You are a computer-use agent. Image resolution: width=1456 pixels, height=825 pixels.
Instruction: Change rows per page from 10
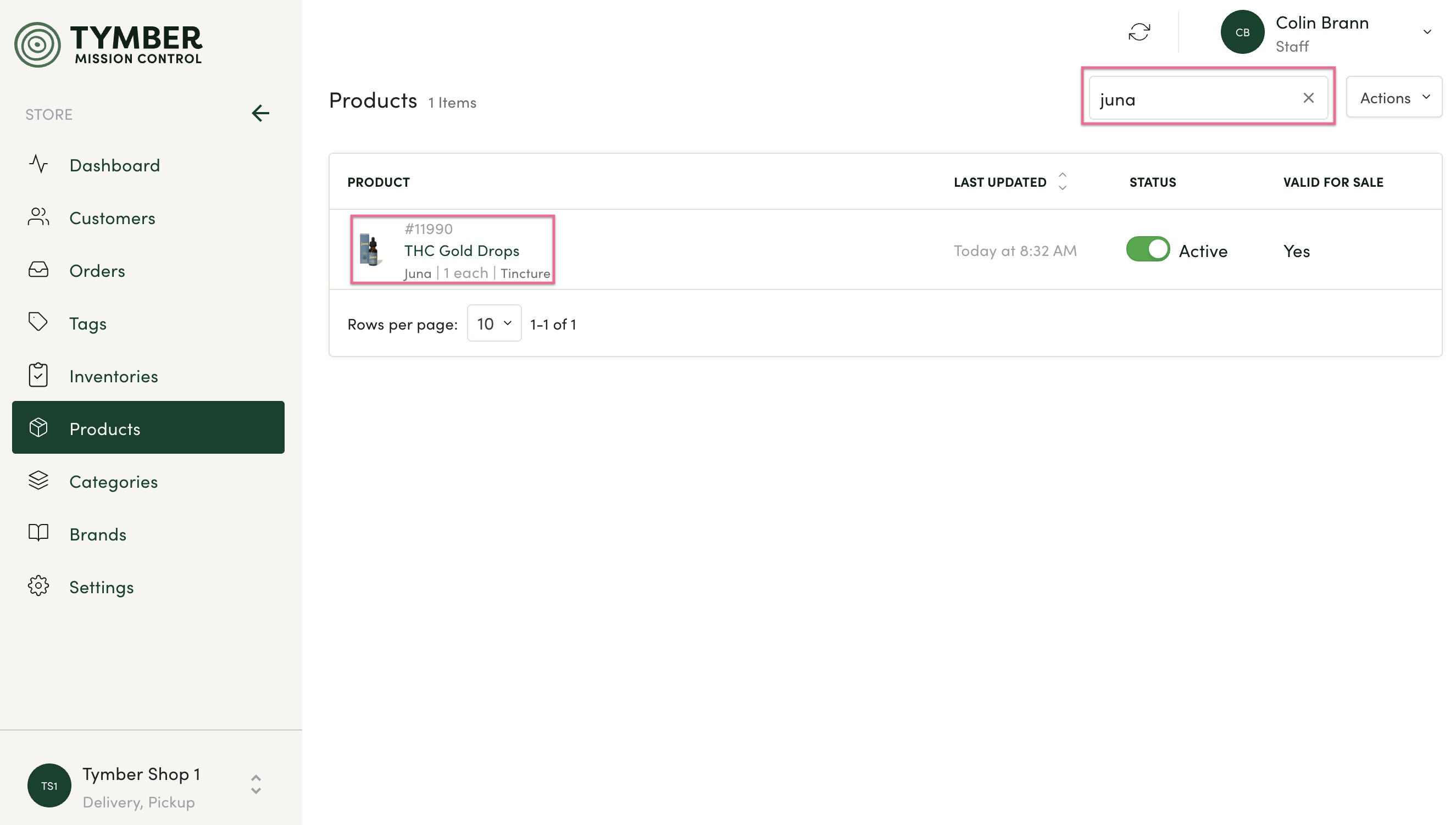pyautogui.click(x=493, y=324)
